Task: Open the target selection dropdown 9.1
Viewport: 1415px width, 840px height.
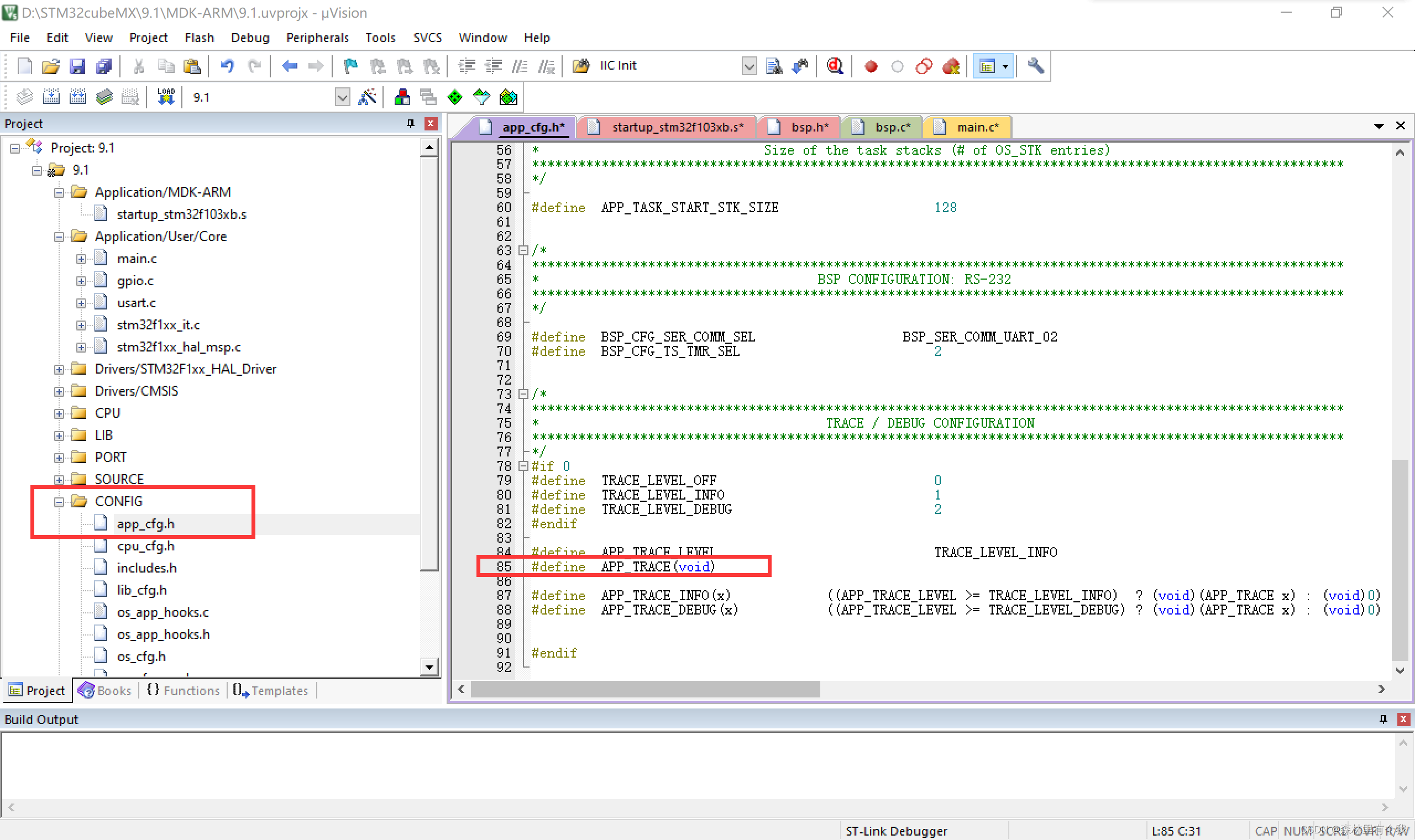Action: 342,97
